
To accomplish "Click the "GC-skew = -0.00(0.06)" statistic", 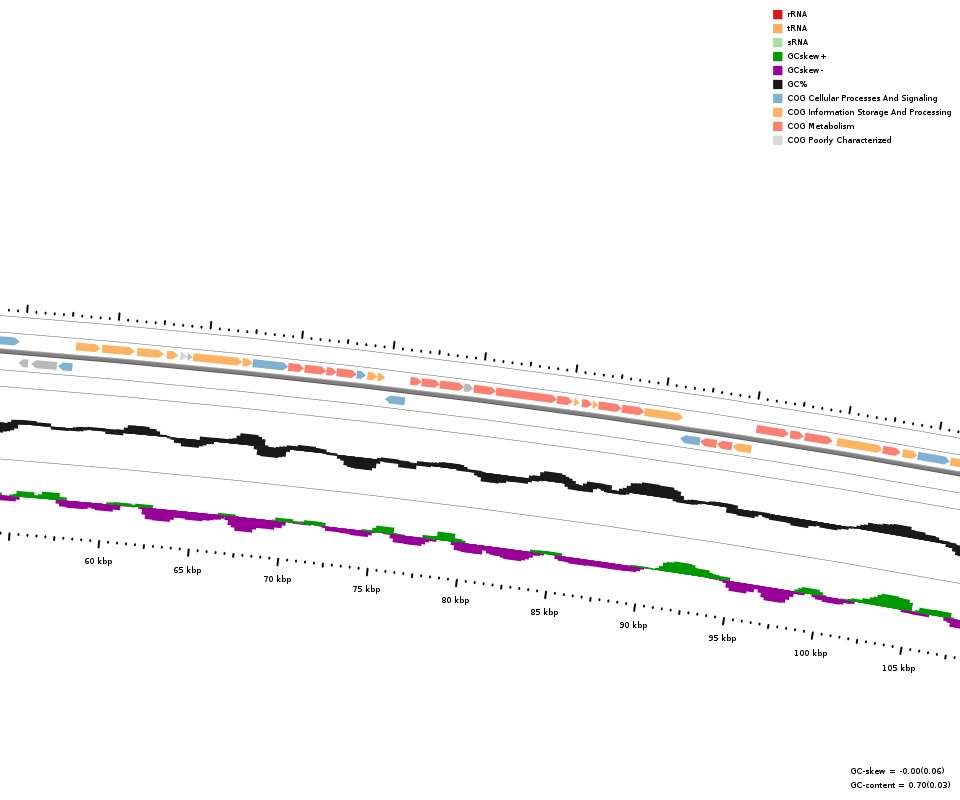I will pos(898,771).
